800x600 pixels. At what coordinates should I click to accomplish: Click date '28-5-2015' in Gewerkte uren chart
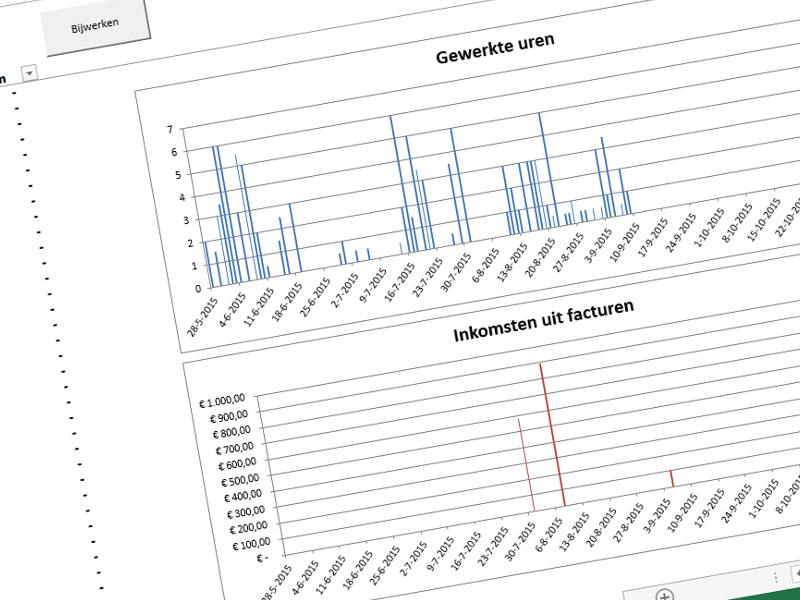pos(203,317)
